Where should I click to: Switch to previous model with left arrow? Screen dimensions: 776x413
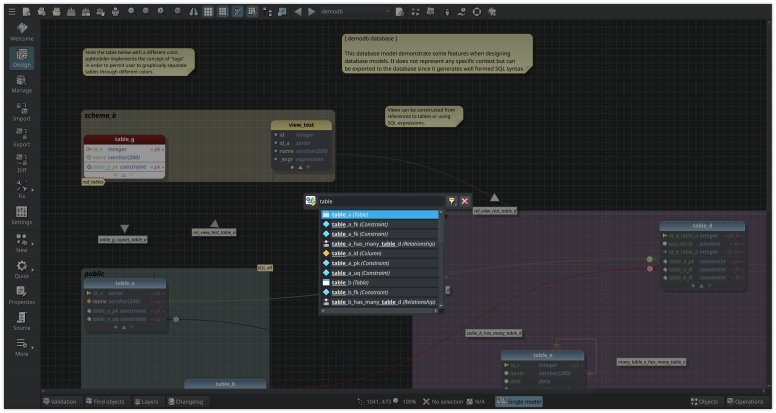point(297,11)
